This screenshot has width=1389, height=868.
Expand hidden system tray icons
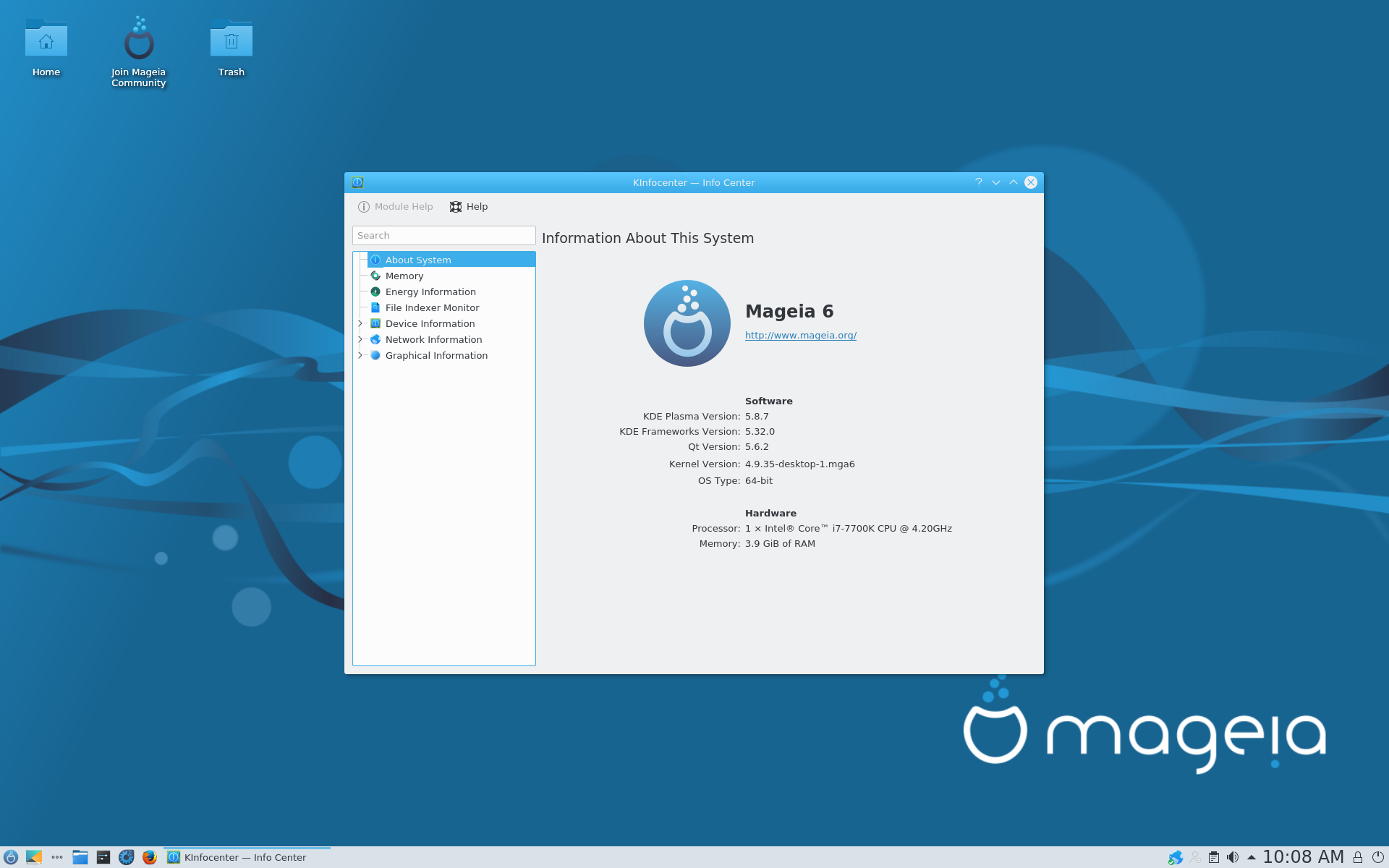coord(1251,857)
